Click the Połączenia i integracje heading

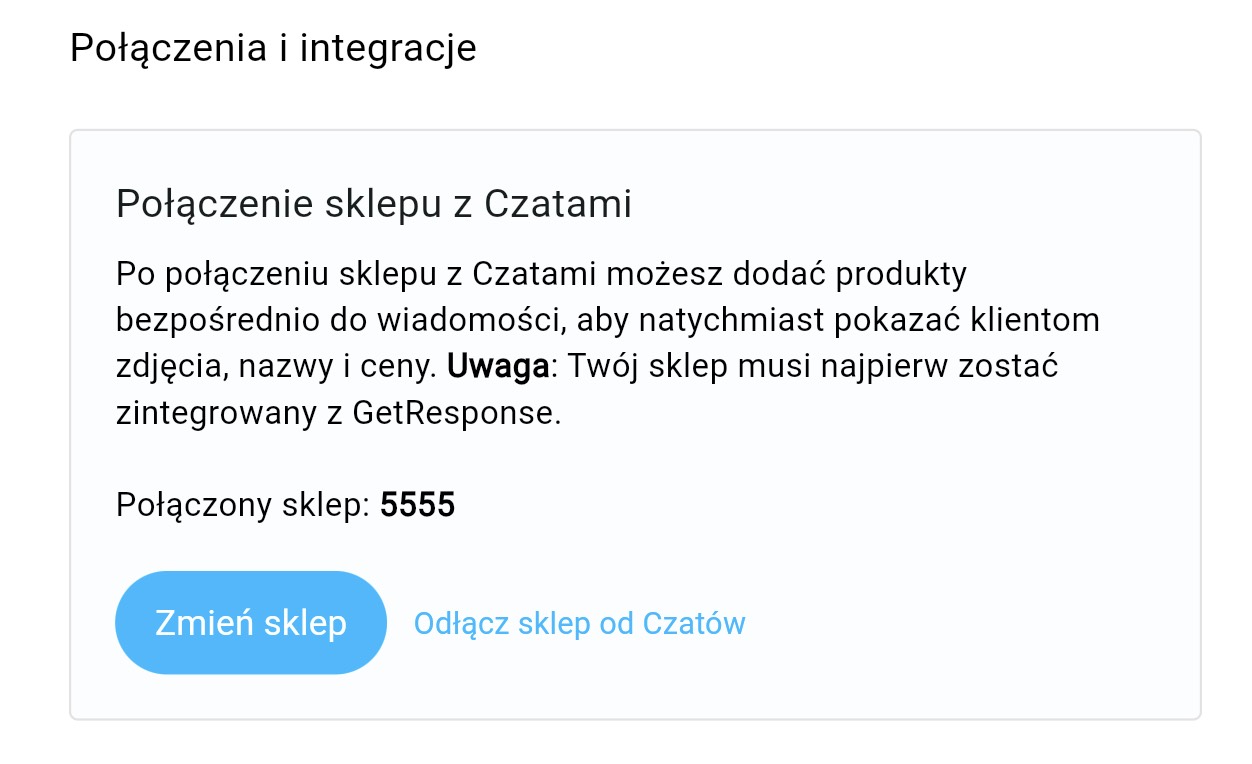click(x=272, y=46)
